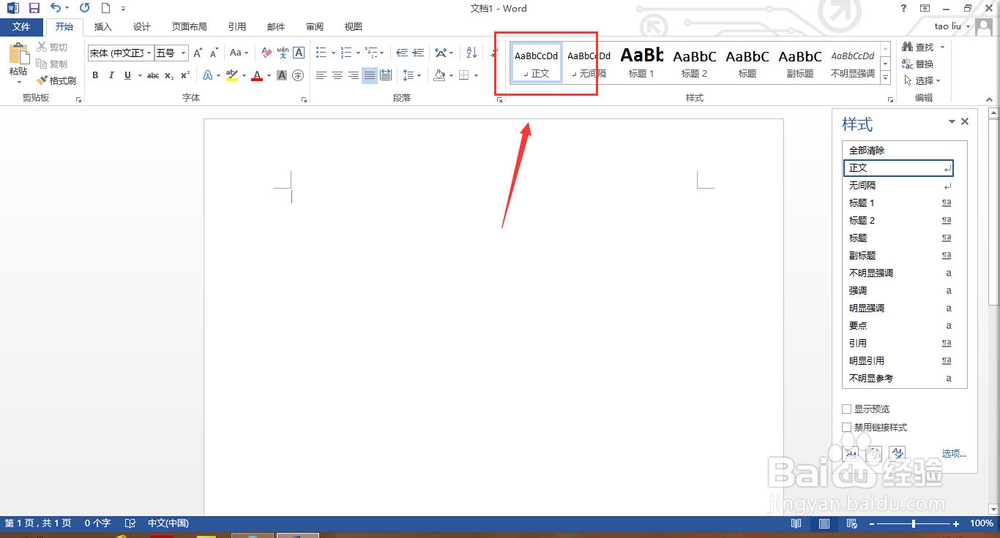Switch to read mode view
The width and height of the screenshot is (1000, 538).
(796, 523)
